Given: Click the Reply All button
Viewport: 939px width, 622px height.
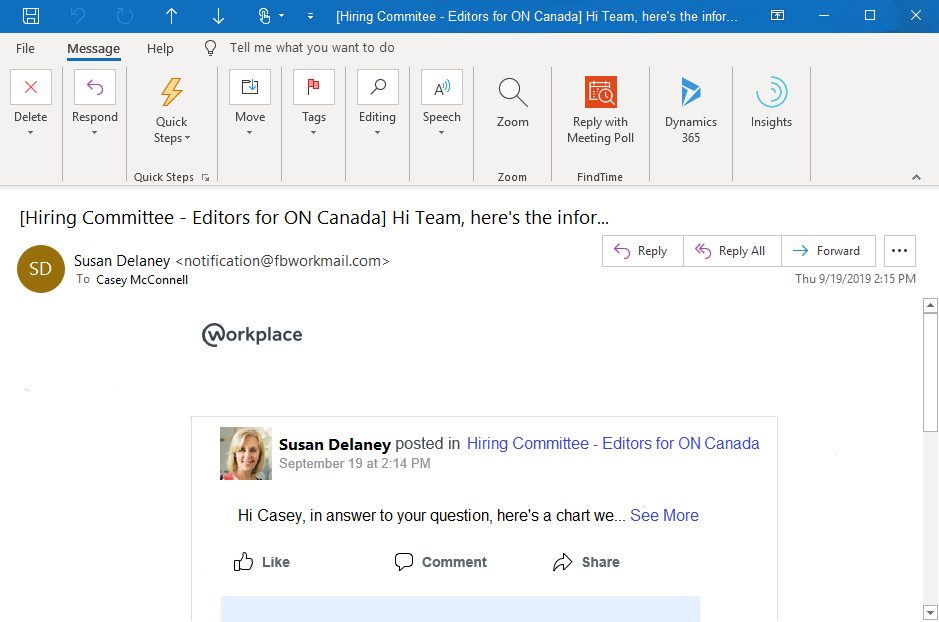Looking at the screenshot, I should pyautogui.click(x=731, y=251).
